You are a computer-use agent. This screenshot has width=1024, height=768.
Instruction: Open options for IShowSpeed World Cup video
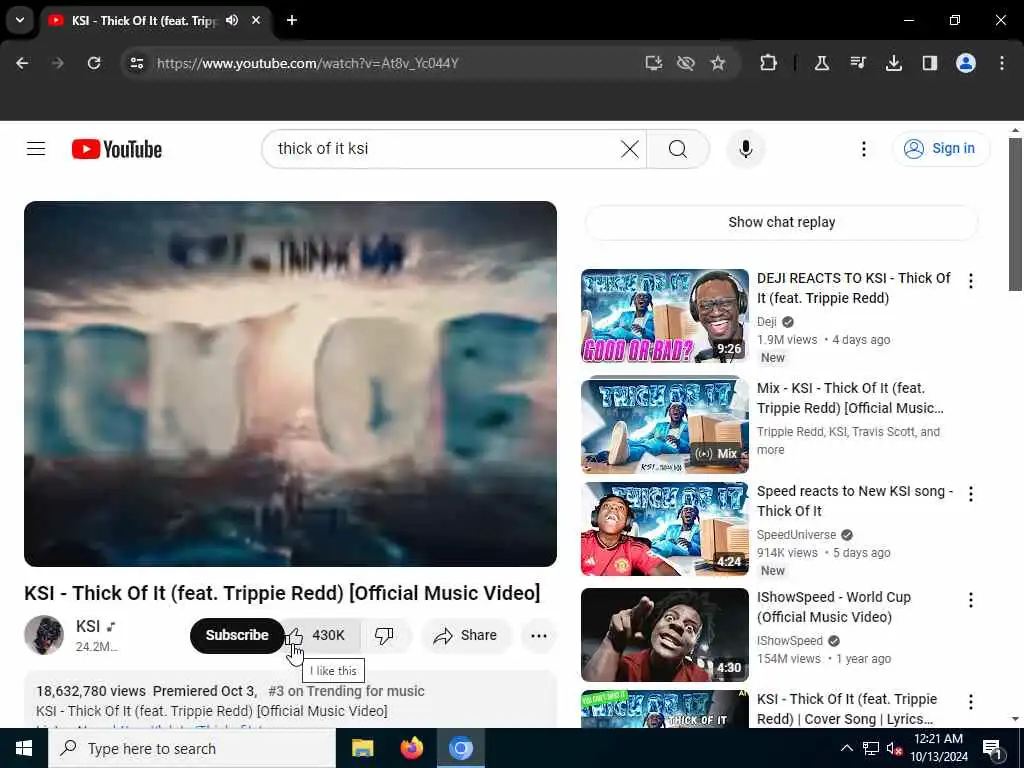[x=970, y=600]
